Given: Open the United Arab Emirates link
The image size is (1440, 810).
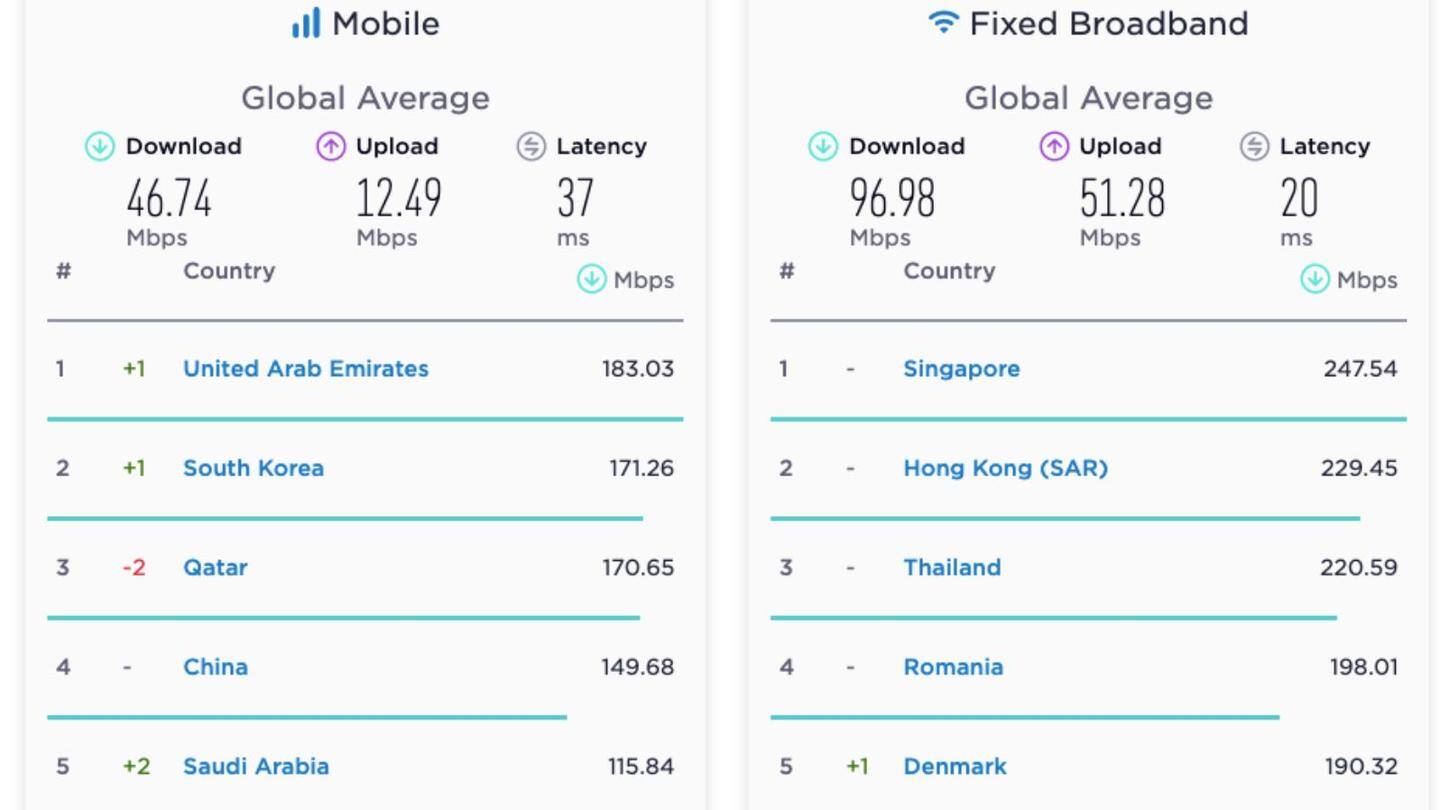Looking at the screenshot, I should pyautogui.click(x=306, y=369).
